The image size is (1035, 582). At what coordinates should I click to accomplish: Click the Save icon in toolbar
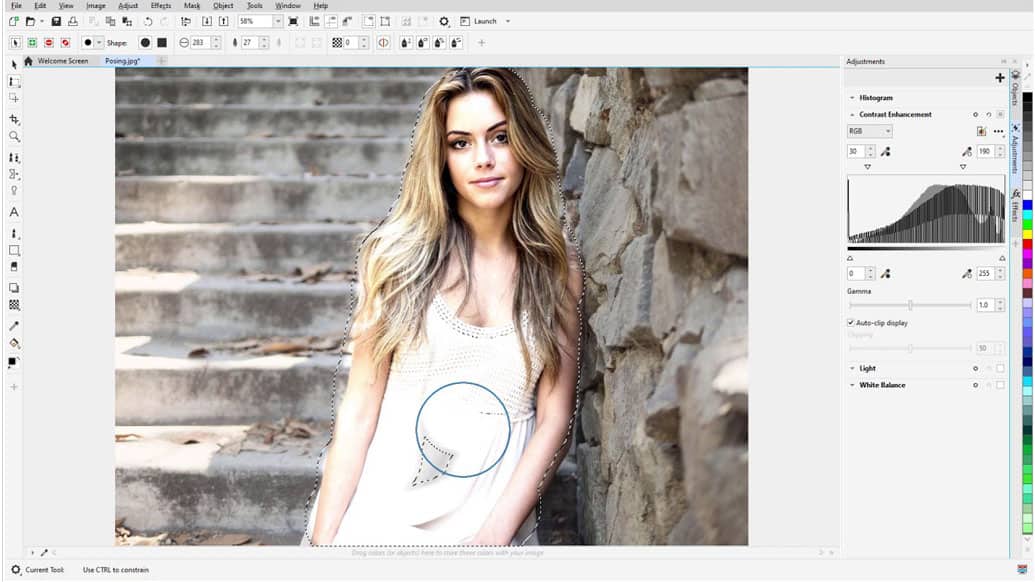[56, 21]
